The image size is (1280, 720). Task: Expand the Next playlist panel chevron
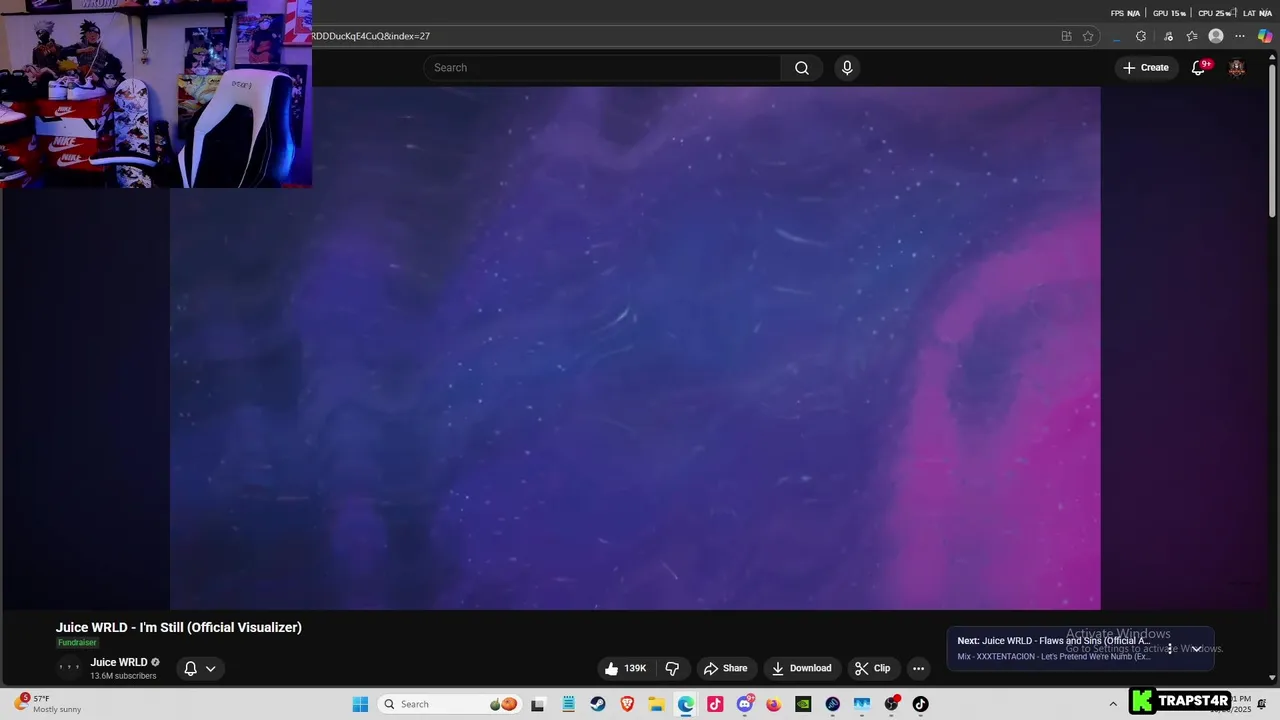(1196, 649)
